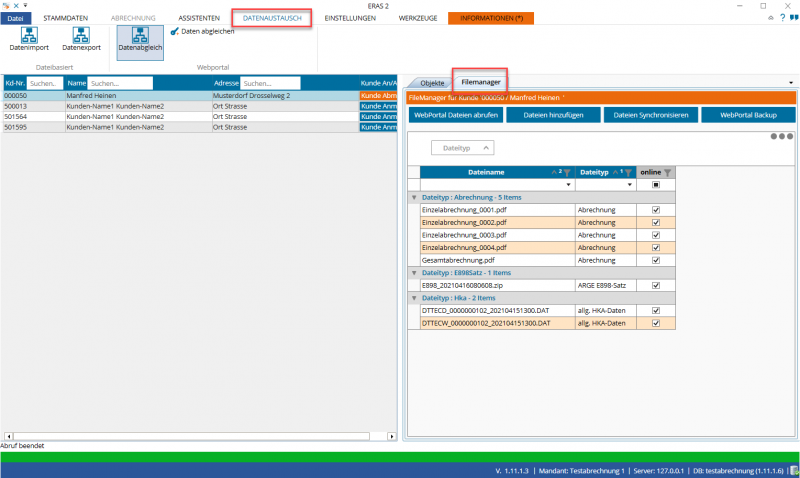Click the horizontal scrollbar right arrow
Image resolution: width=800 pixels, height=478 pixels.
pos(391,436)
